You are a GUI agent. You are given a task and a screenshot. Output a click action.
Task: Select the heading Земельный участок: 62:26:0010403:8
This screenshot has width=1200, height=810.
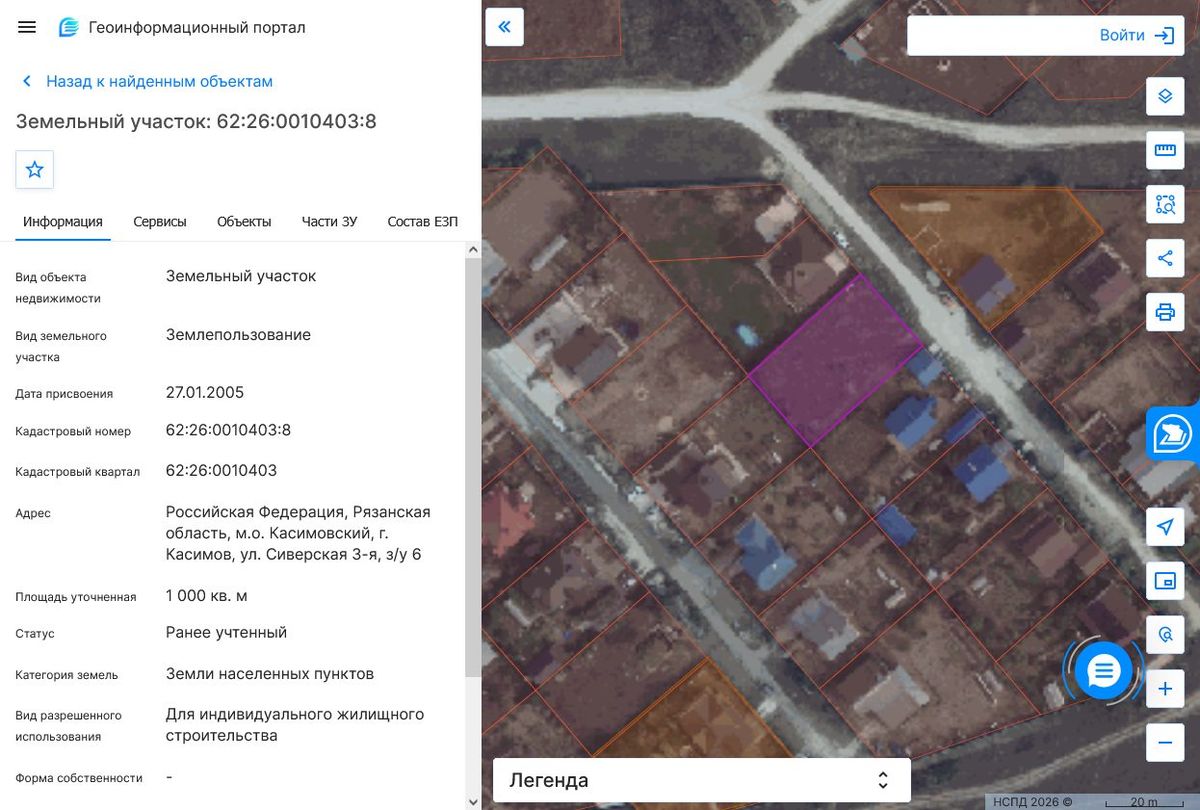(x=196, y=122)
